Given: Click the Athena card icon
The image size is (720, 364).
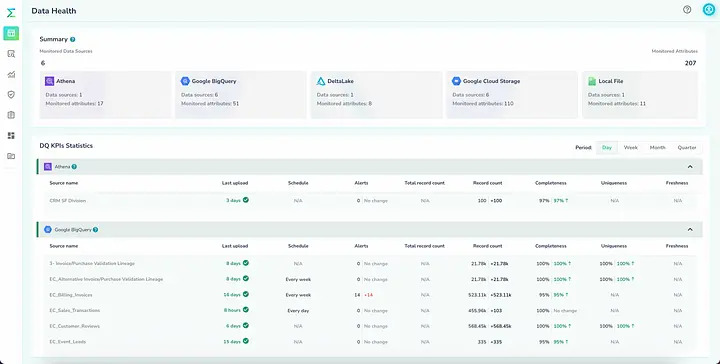Looking at the screenshot, I should point(50,81).
